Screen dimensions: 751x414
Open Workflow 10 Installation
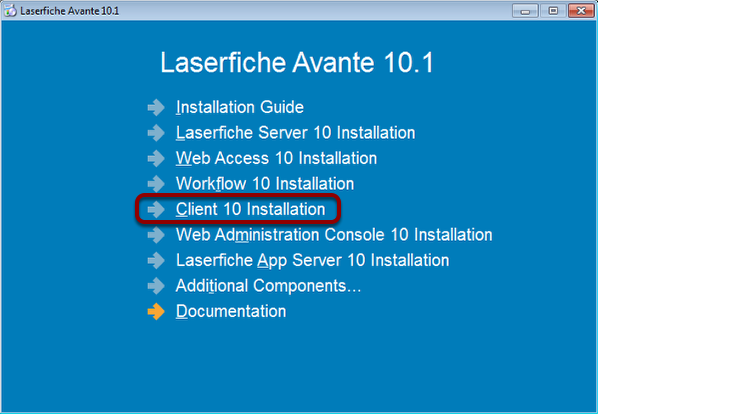(265, 184)
